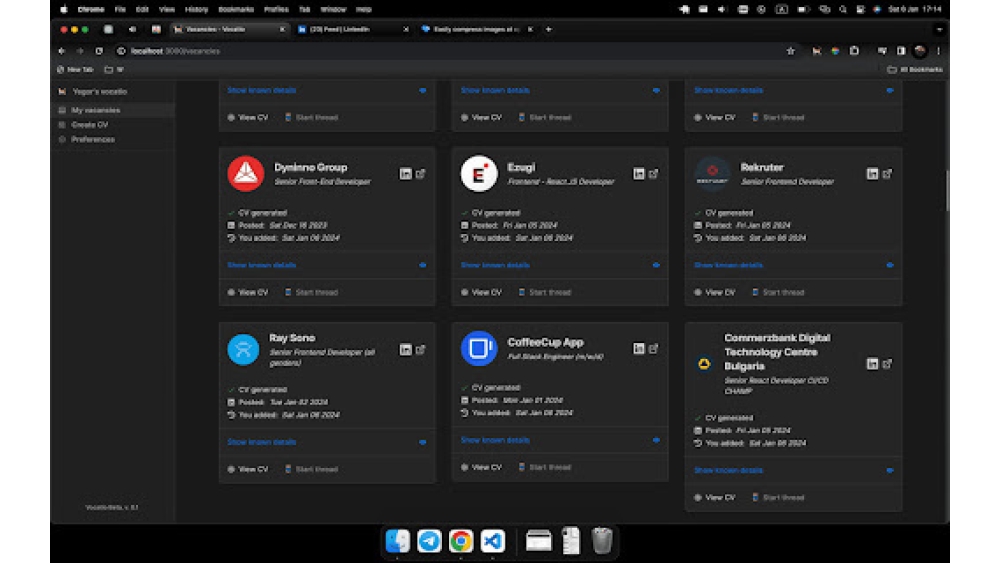Viewport: 1000px width, 563px height.
Task: Open external link icon on Commerzbank card
Action: click(x=888, y=363)
